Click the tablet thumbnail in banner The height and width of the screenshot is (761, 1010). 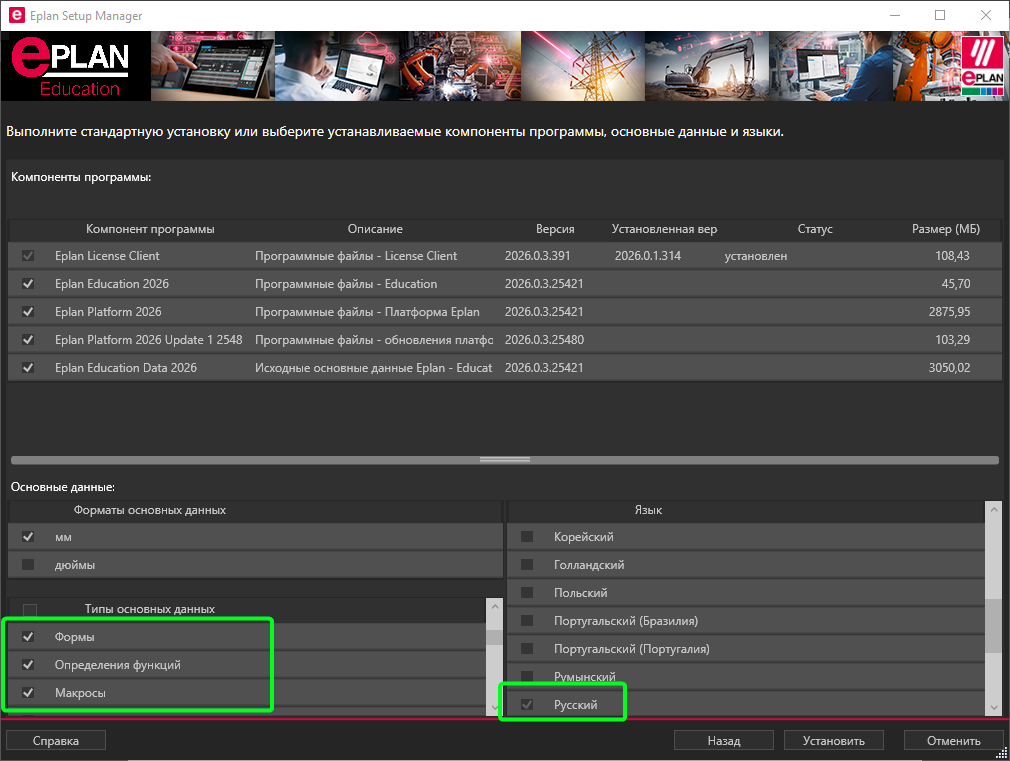[213, 66]
